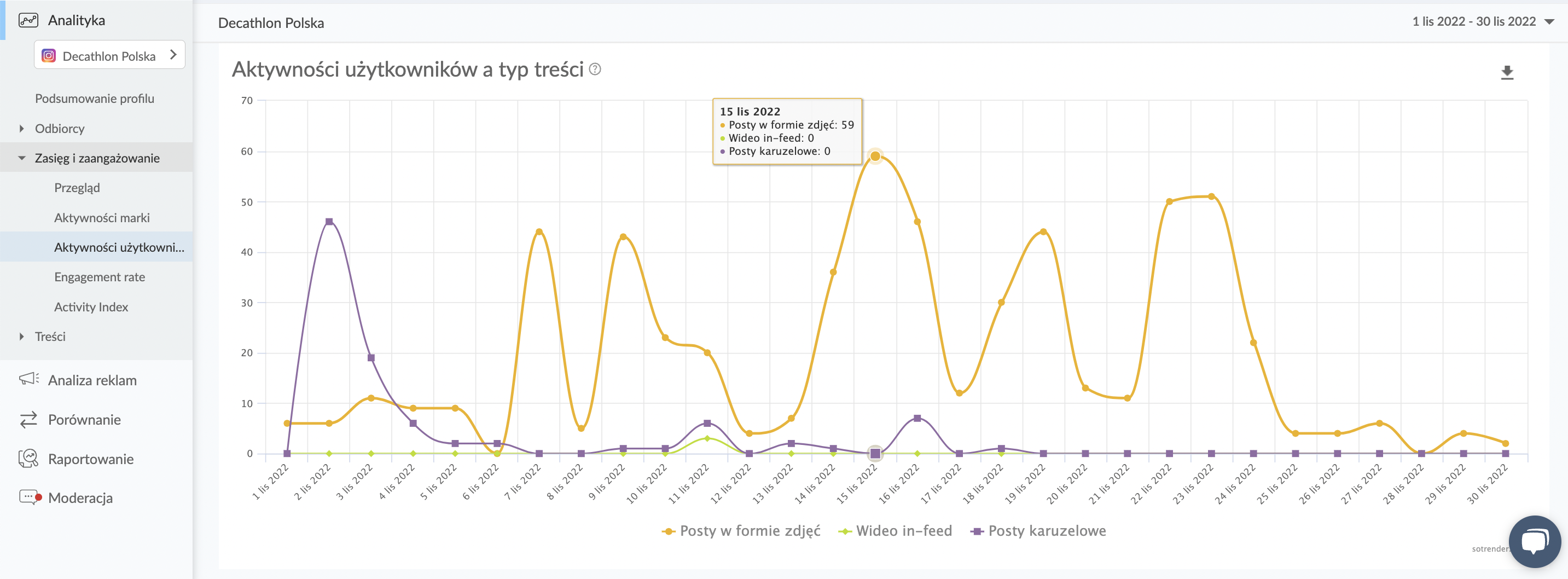Toggle Posty w formie zdjęć series

pos(741,531)
